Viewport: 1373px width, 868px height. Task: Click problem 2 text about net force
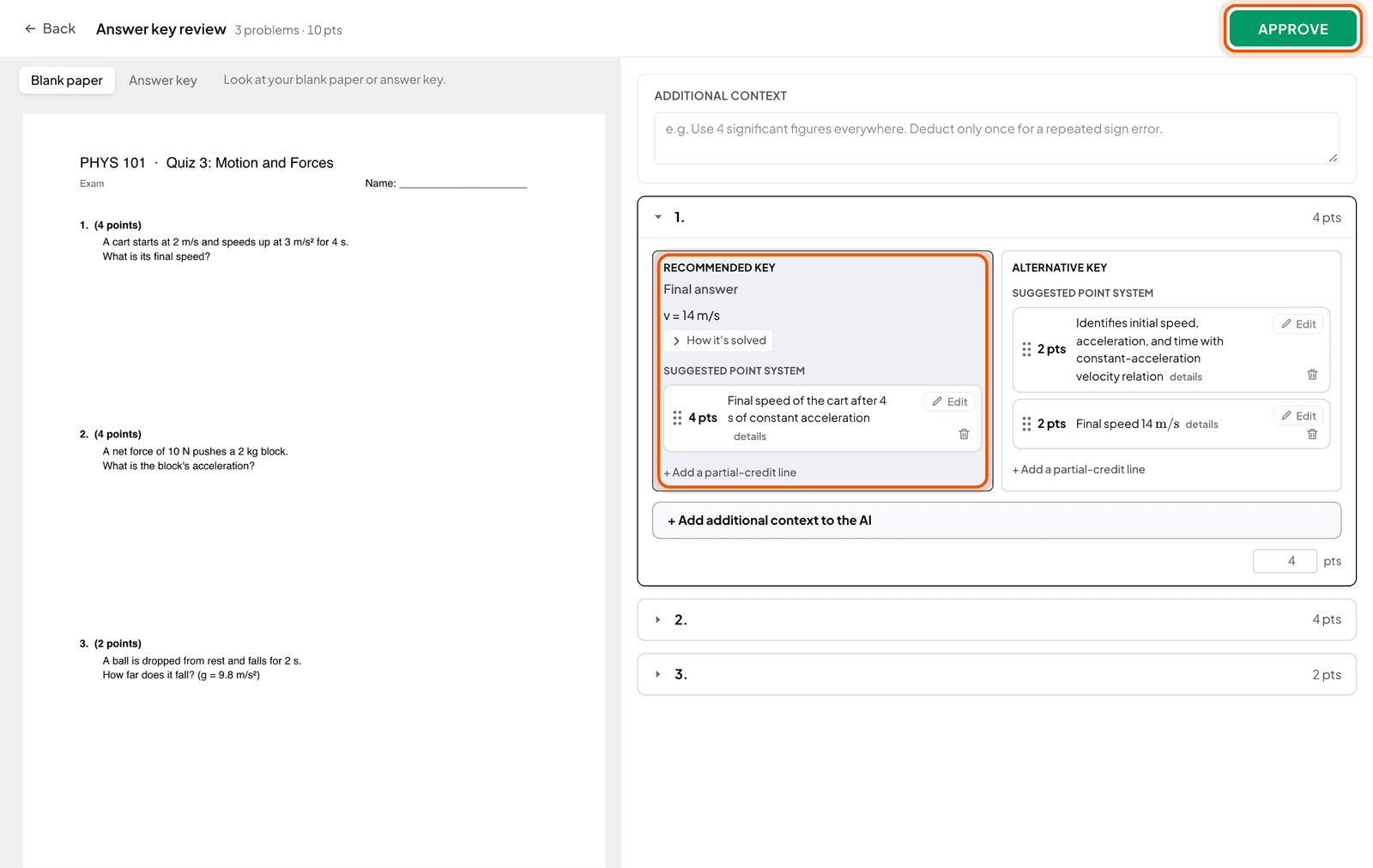[x=195, y=459]
